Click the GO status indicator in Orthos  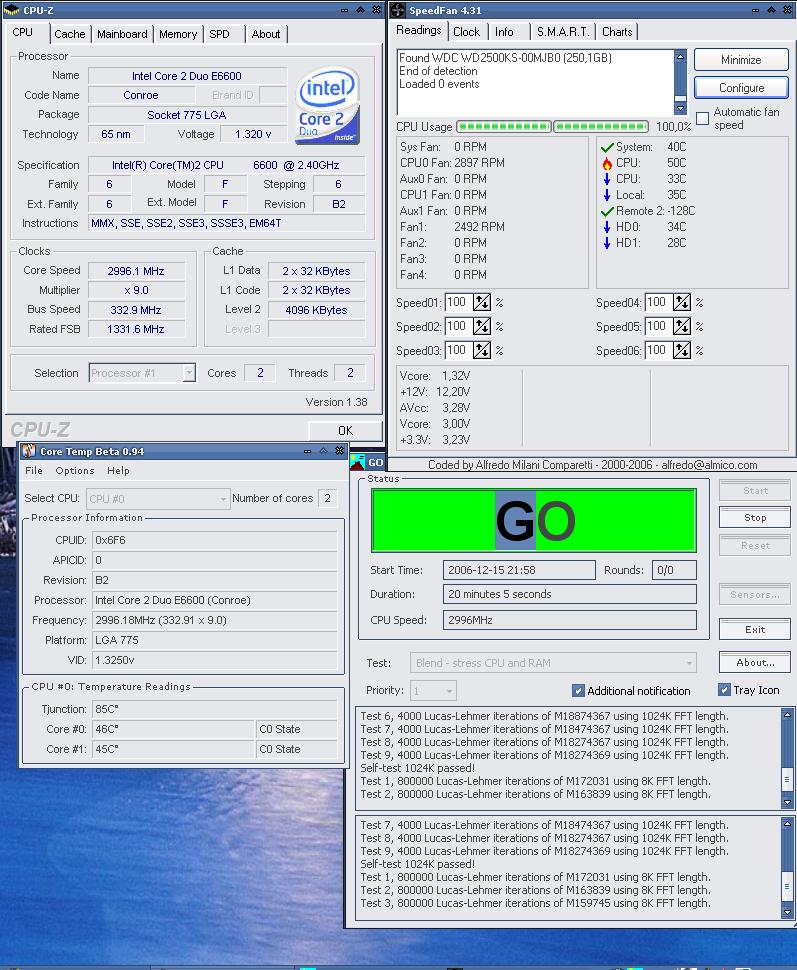[x=534, y=520]
